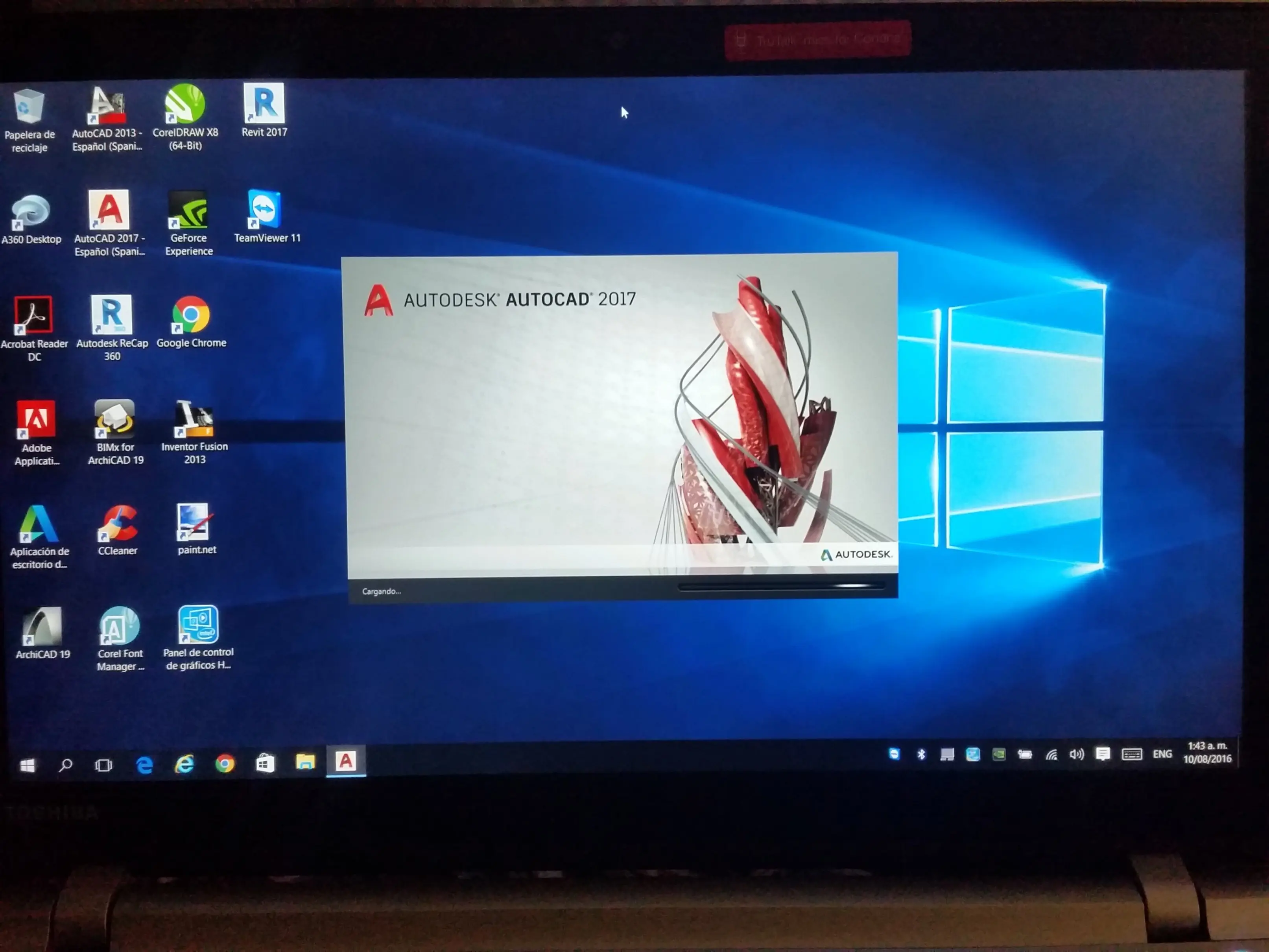Screen dimensions: 1269x952
Task: Click the running AutoCAD taskbar button
Action: pyautogui.click(x=346, y=761)
